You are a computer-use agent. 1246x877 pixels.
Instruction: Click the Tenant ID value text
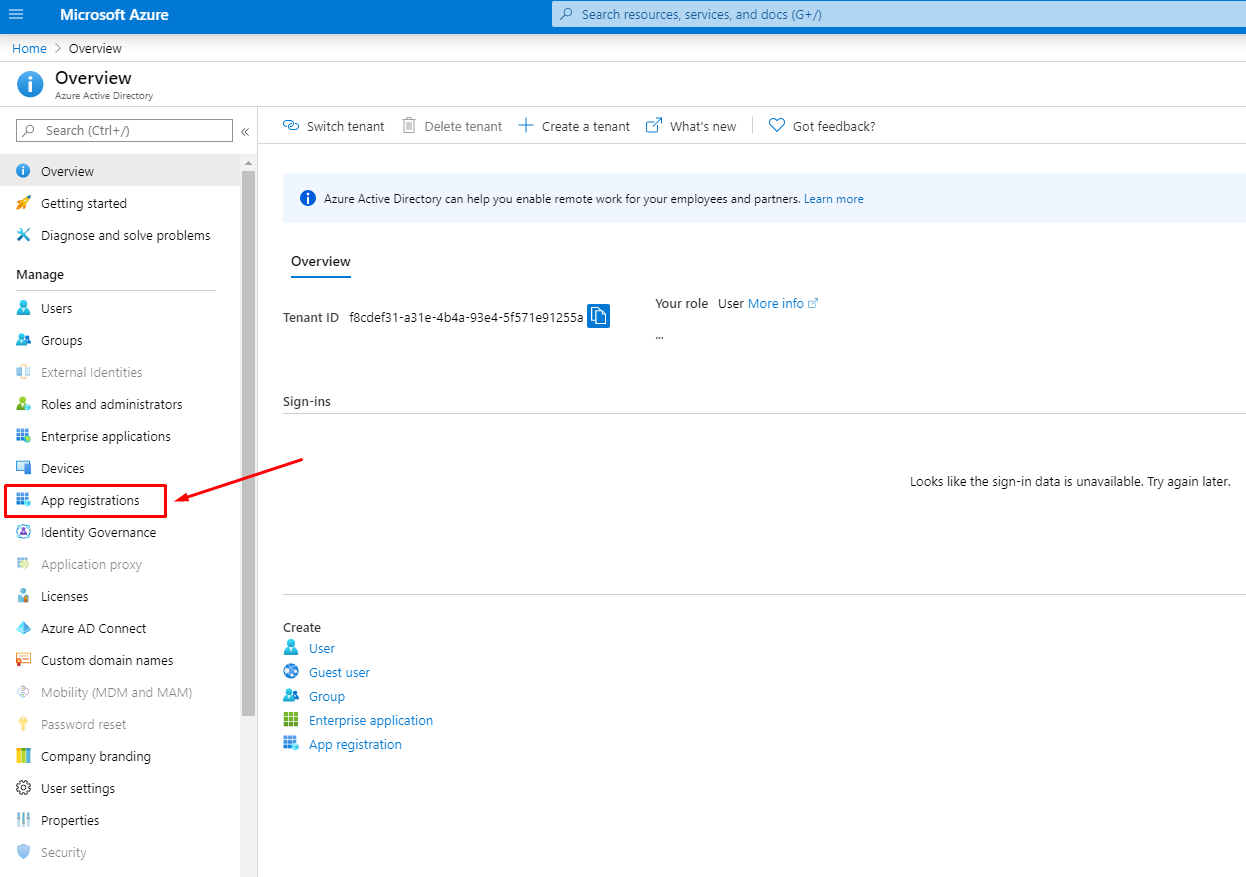pyautogui.click(x=466, y=317)
